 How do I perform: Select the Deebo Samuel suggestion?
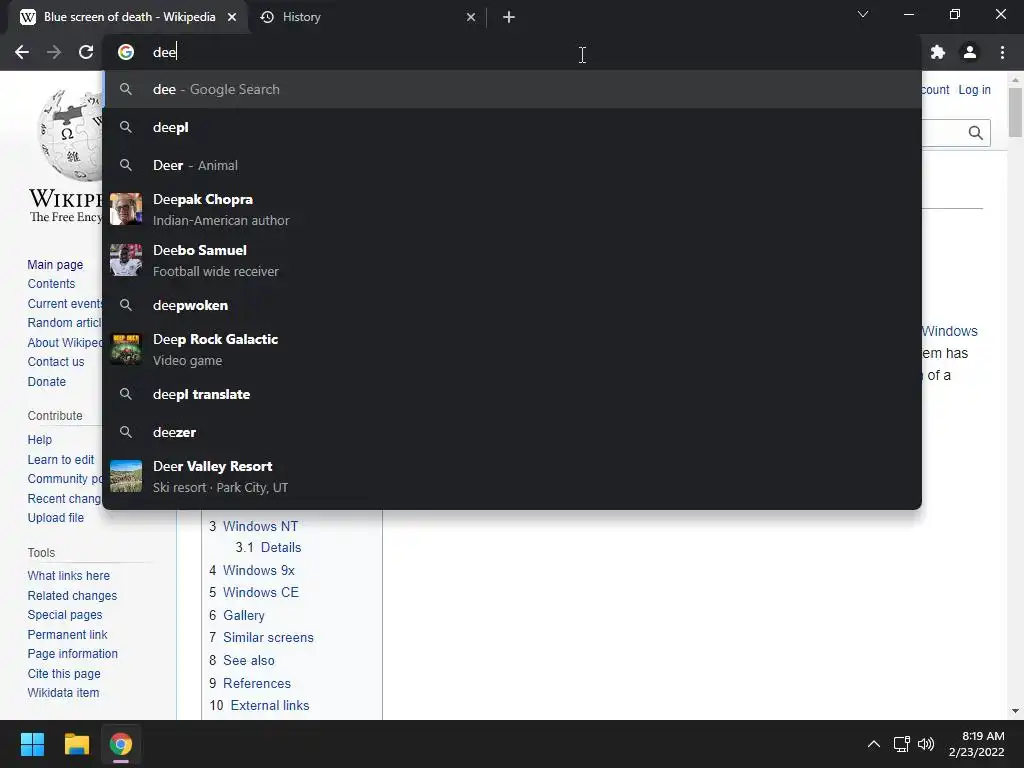point(512,261)
